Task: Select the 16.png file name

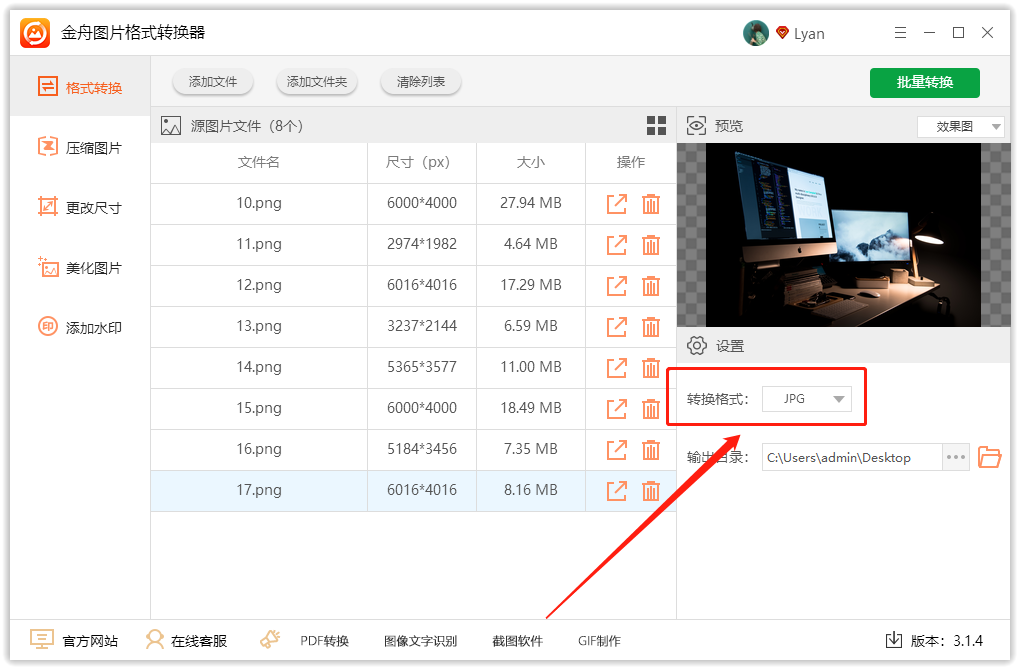Action: pos(259,449)
